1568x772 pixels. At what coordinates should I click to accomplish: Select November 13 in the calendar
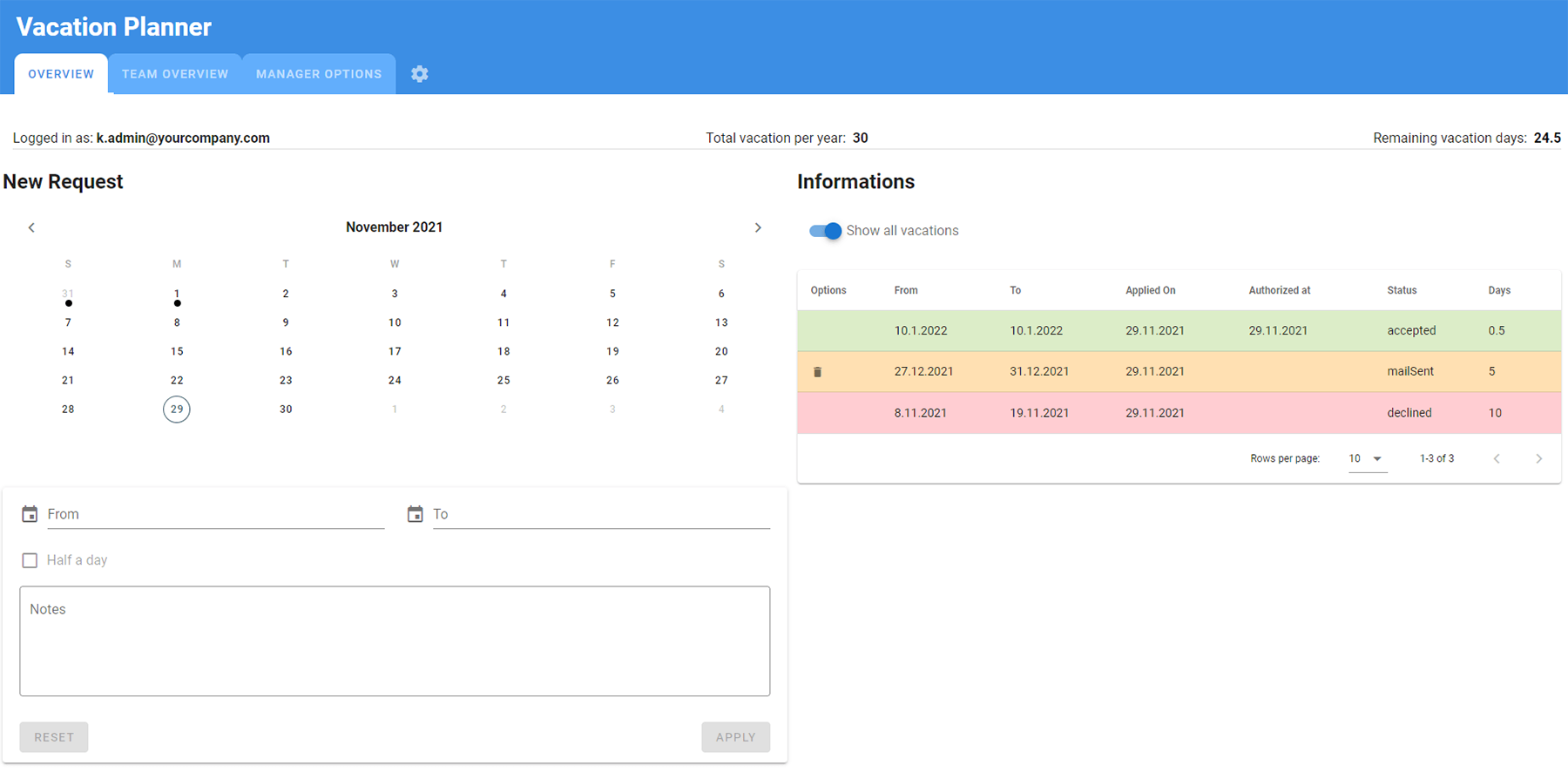(721, 322)
